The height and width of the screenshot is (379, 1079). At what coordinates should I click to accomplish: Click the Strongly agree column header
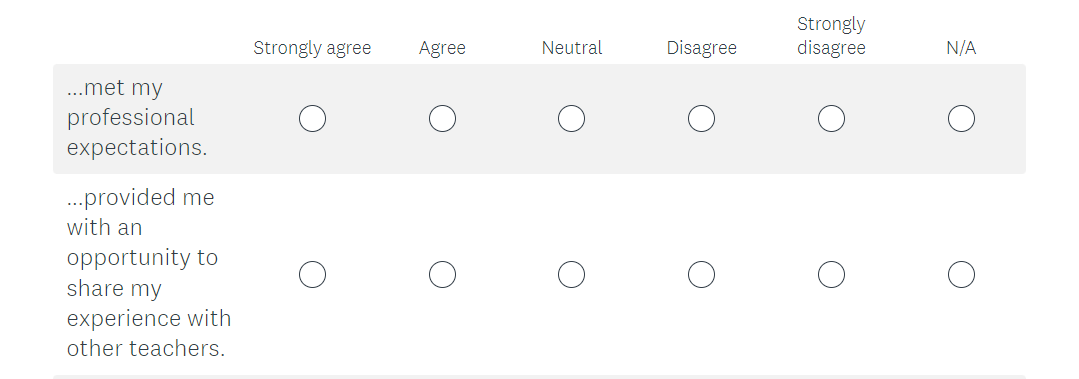point(312,48)
